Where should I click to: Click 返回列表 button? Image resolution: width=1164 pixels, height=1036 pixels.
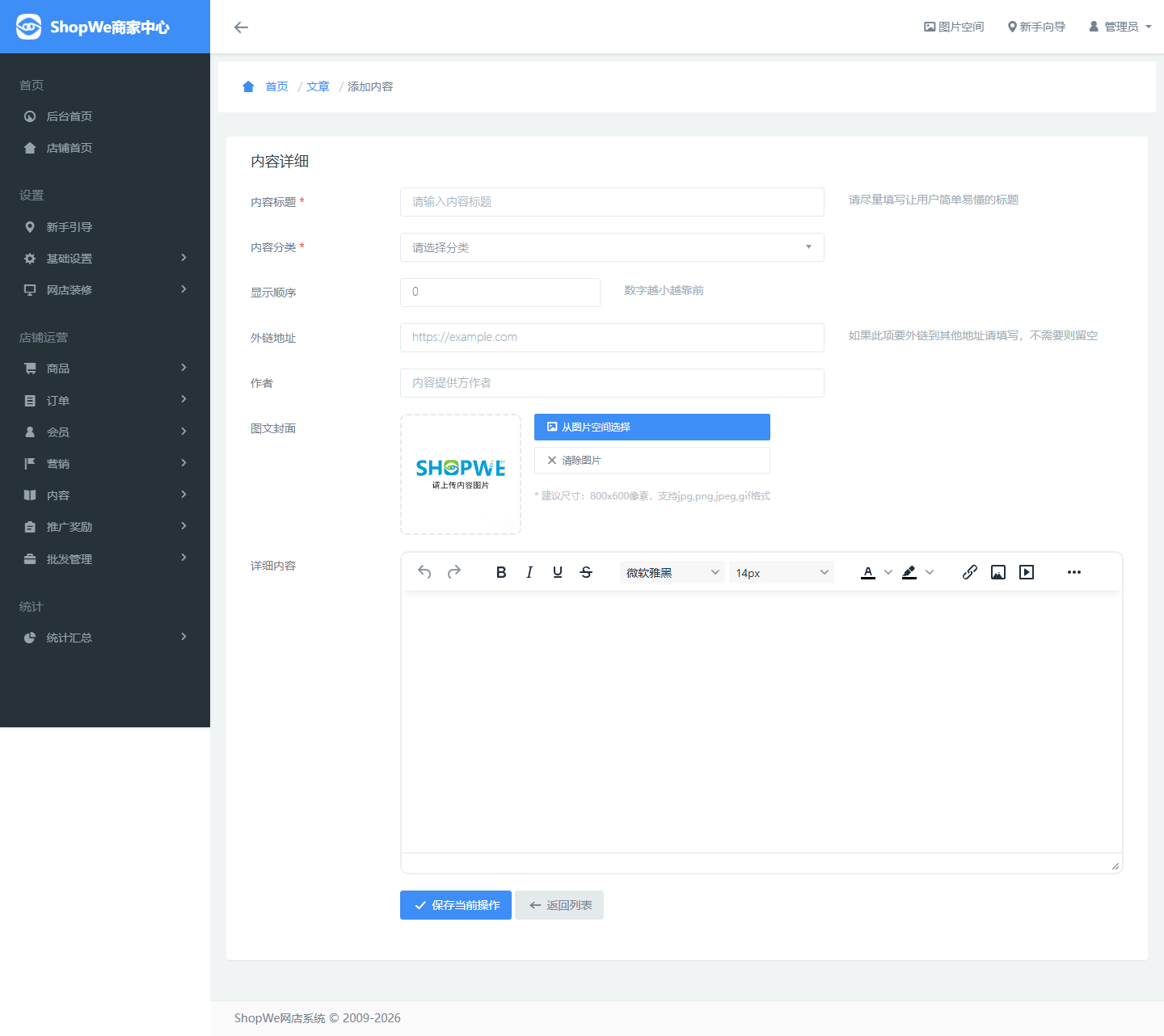pyautogui.click(x=559, y=905)
